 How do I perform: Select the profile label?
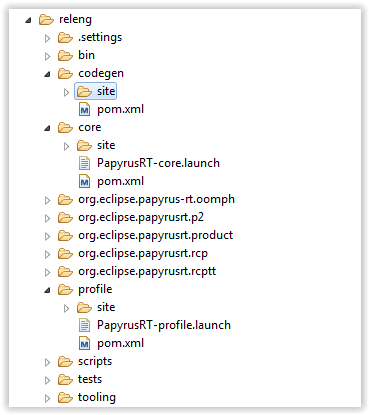tap(95, 289)
